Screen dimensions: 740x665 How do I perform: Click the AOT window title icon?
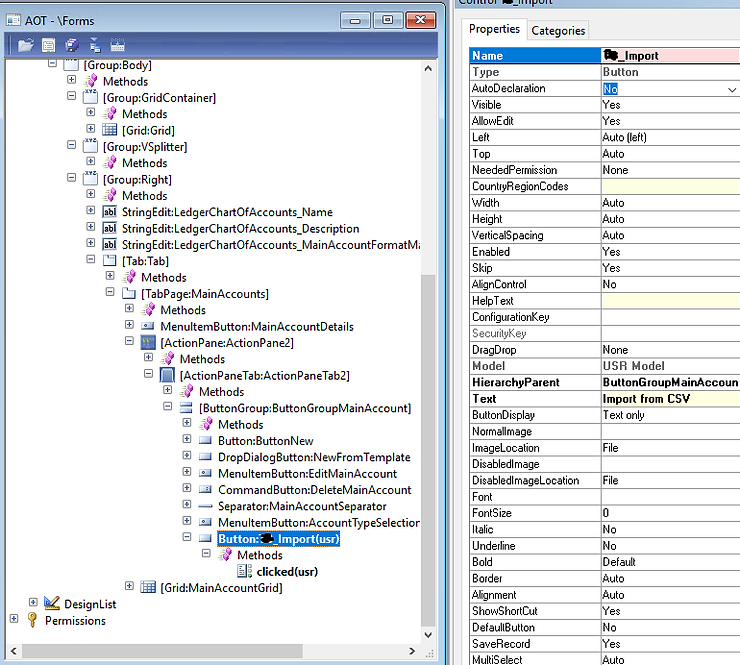(13, 20)
